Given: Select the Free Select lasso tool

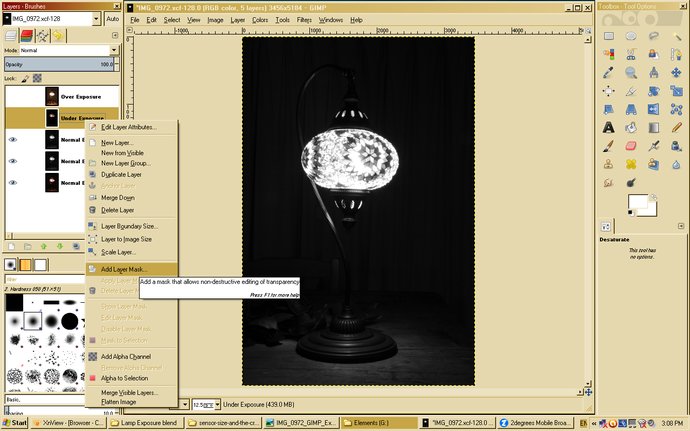Looking at the screenshot, I should (x=653, y=36).
